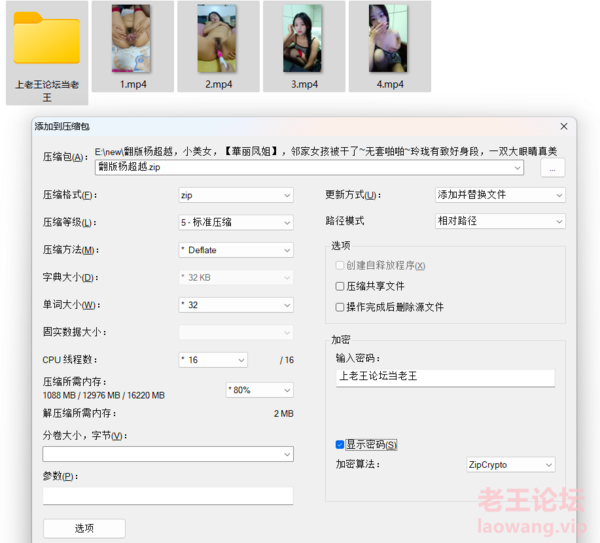Open the 单词大小 32 dropdown
Image resolution: width=600 pixels, height=543 pixels.
236,305
